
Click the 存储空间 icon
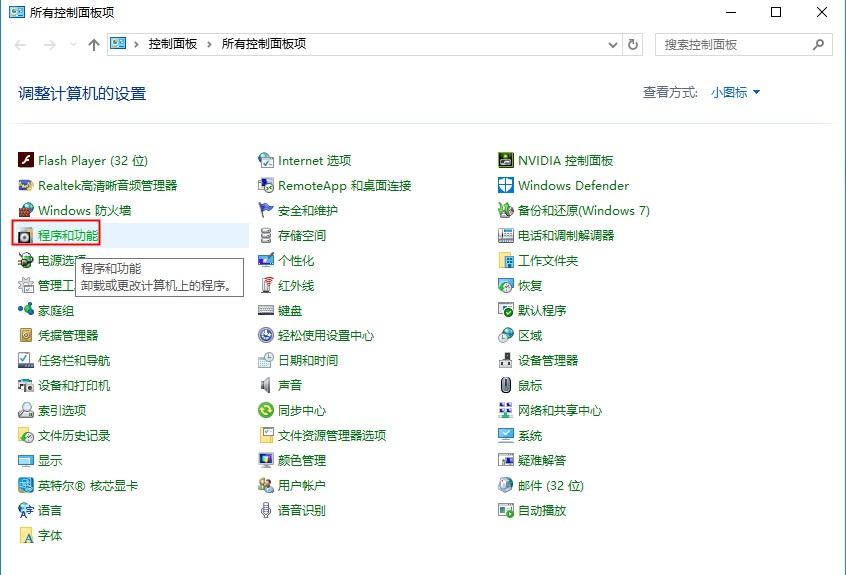coord(265,236)
